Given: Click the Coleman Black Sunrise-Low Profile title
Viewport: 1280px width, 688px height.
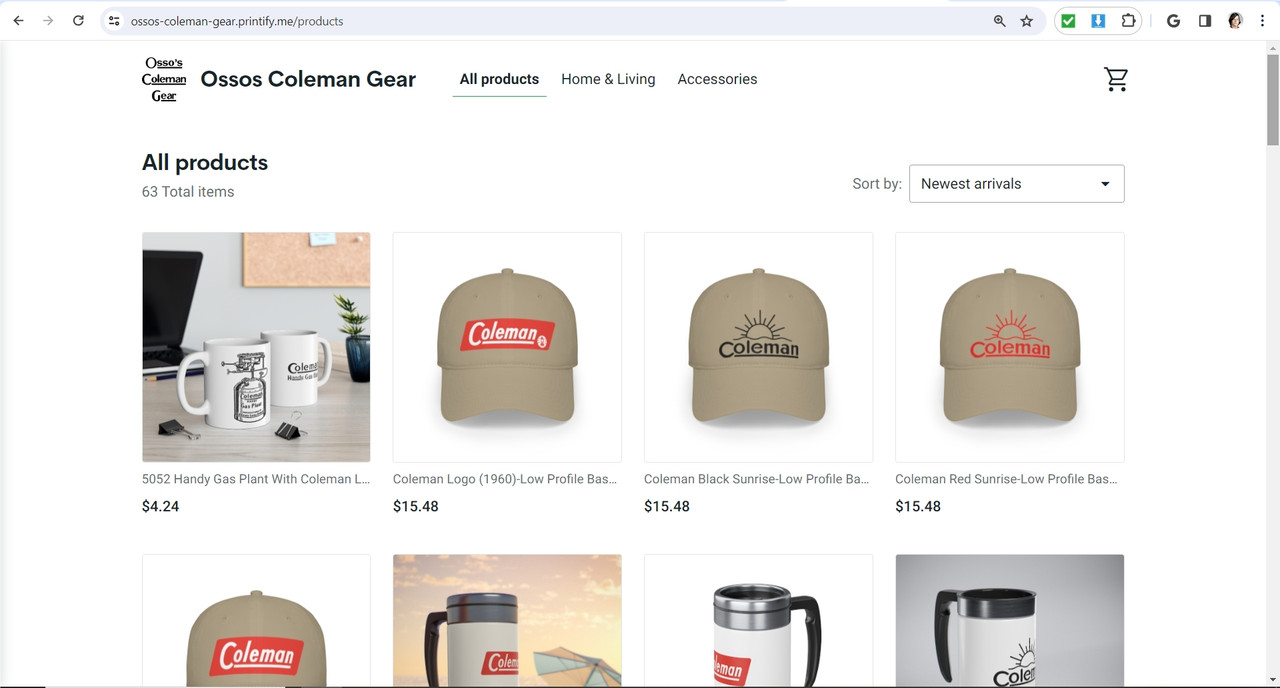Looking at the screenshot, I should point(757,479).
